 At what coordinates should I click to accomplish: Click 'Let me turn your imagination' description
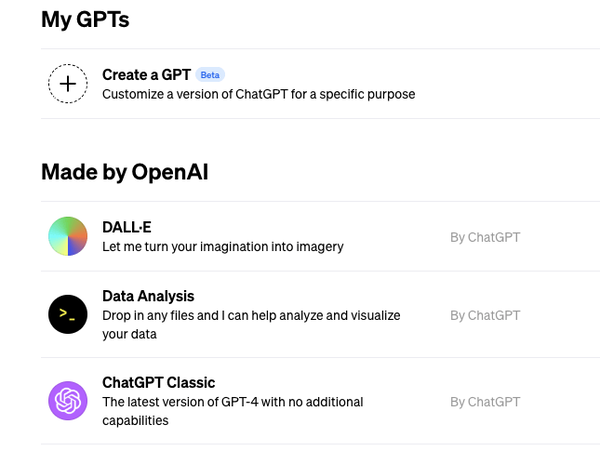(x=223, y=247)
